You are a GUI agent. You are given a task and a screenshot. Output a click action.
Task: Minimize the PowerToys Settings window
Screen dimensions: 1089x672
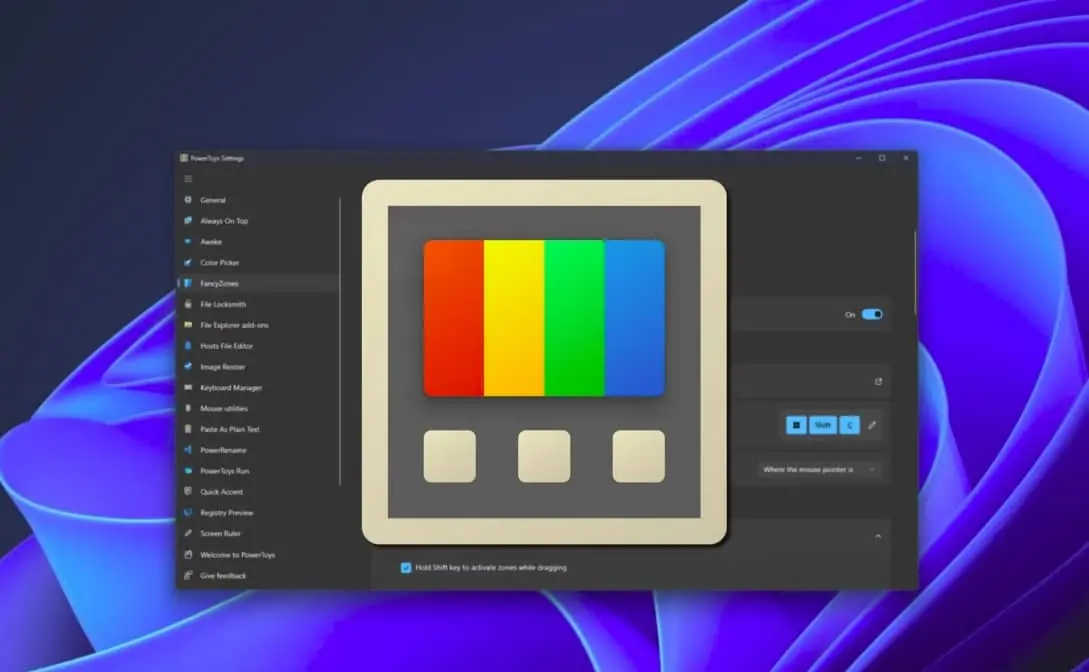pos(858,158)
